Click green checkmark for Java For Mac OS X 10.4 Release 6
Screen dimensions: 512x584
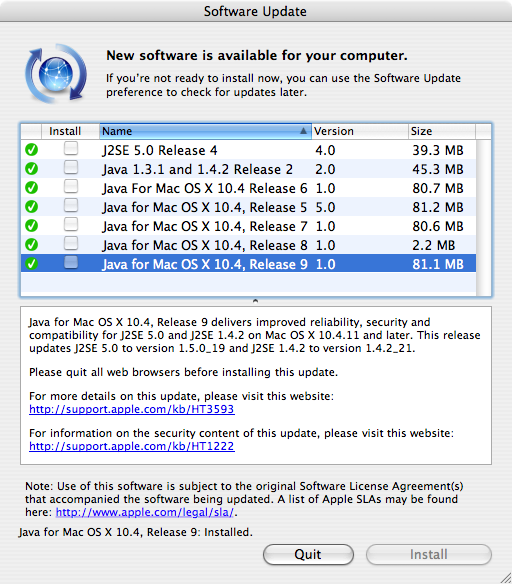point(32,188)
